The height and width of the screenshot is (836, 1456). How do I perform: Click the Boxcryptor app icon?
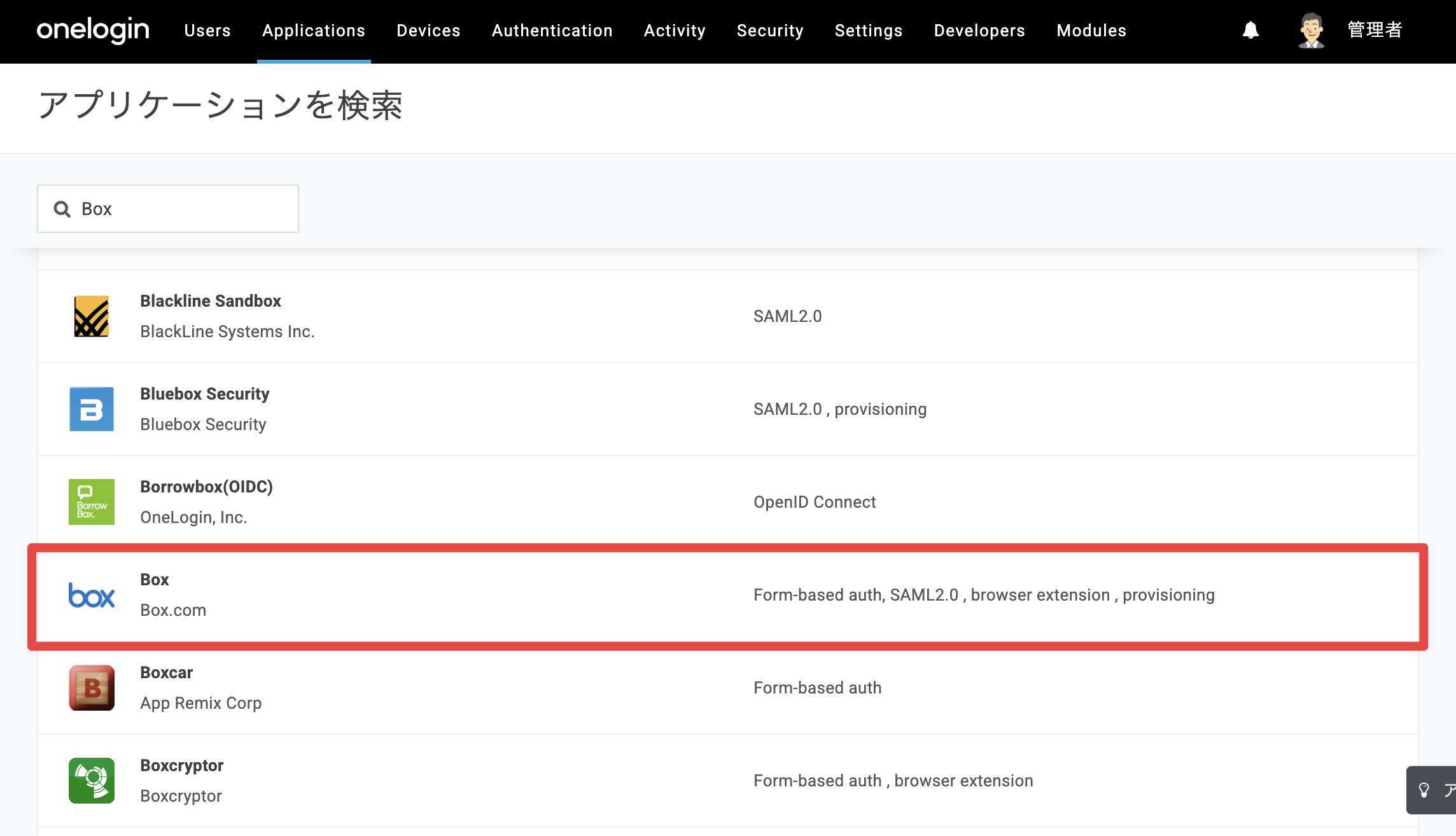point(92,781)
